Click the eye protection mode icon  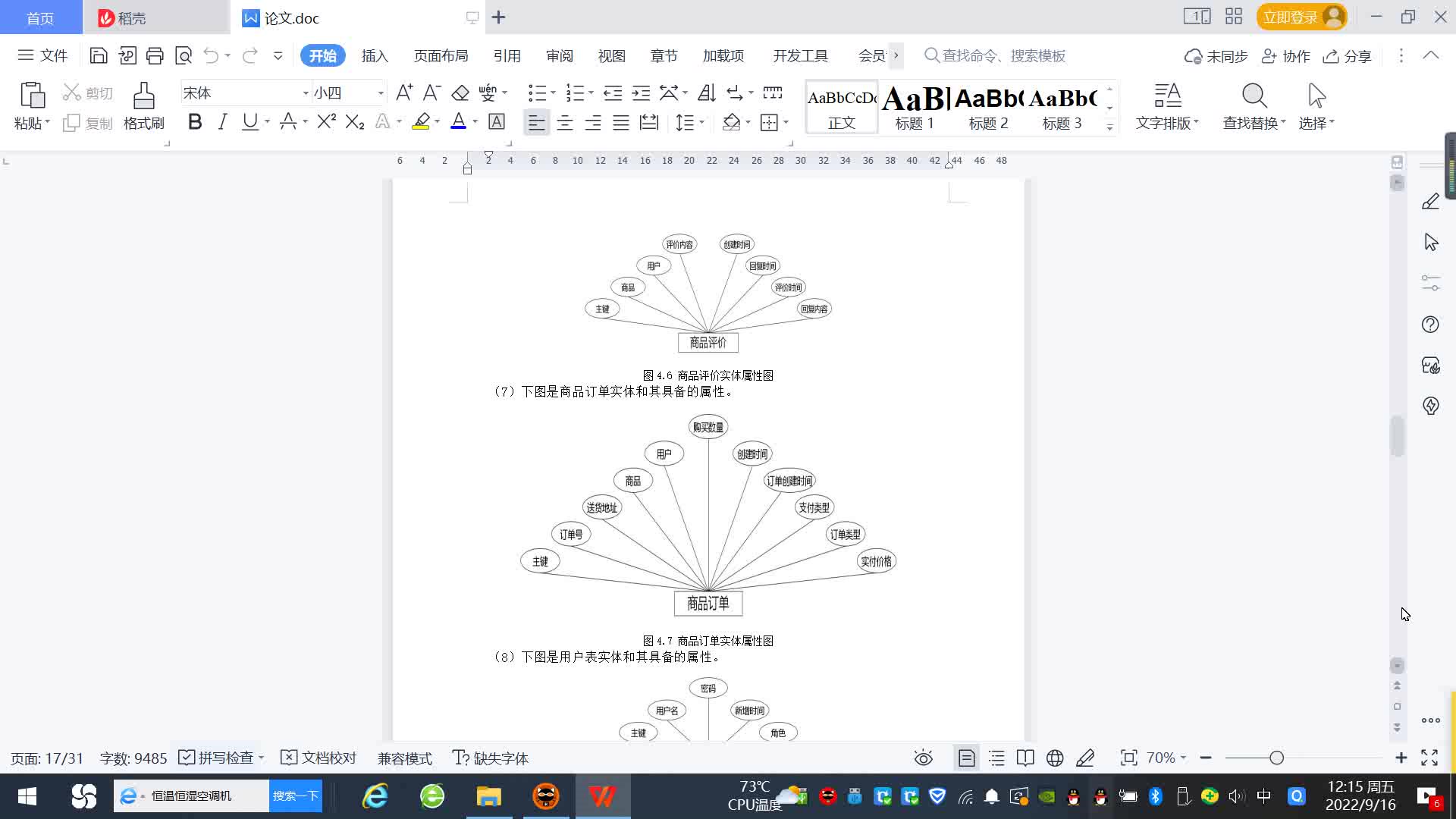point(923,758)
